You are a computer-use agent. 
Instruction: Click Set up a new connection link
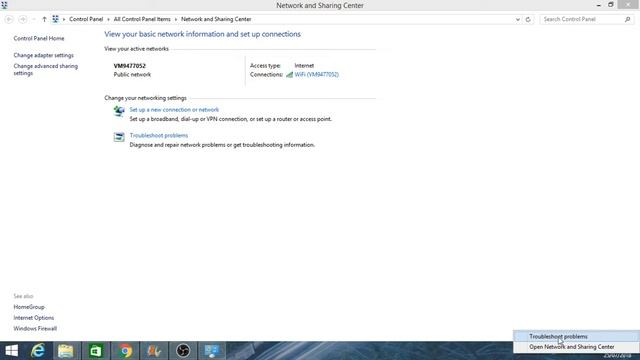[174, 110]
